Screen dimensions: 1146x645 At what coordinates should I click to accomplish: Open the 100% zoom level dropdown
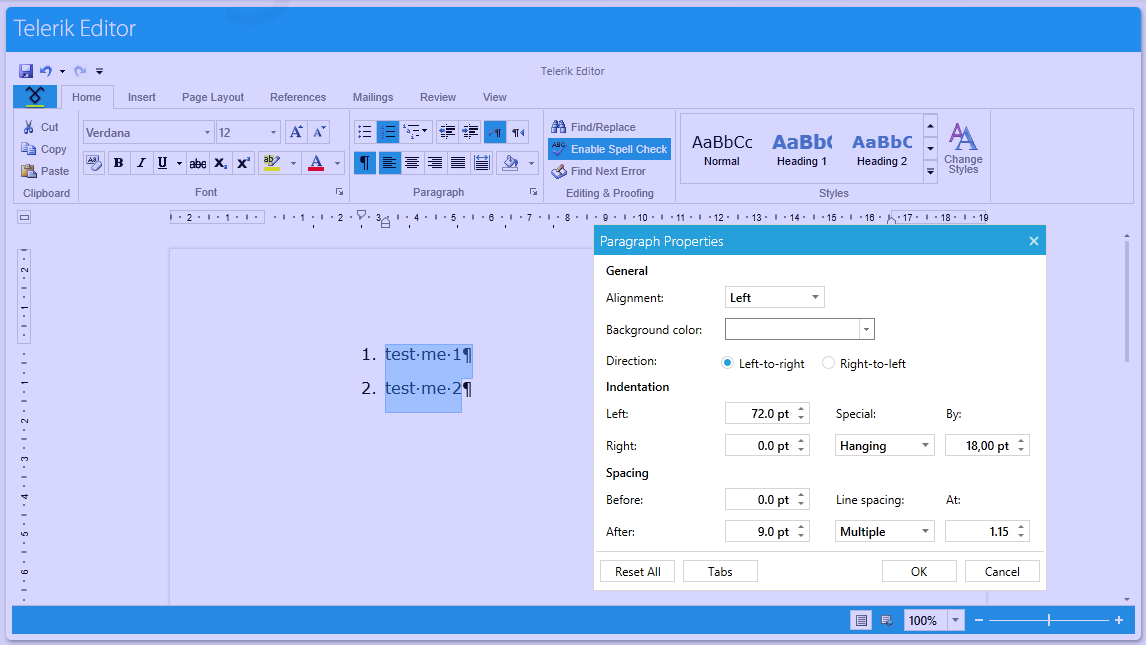pyautogui.click(x=955, y=620)
